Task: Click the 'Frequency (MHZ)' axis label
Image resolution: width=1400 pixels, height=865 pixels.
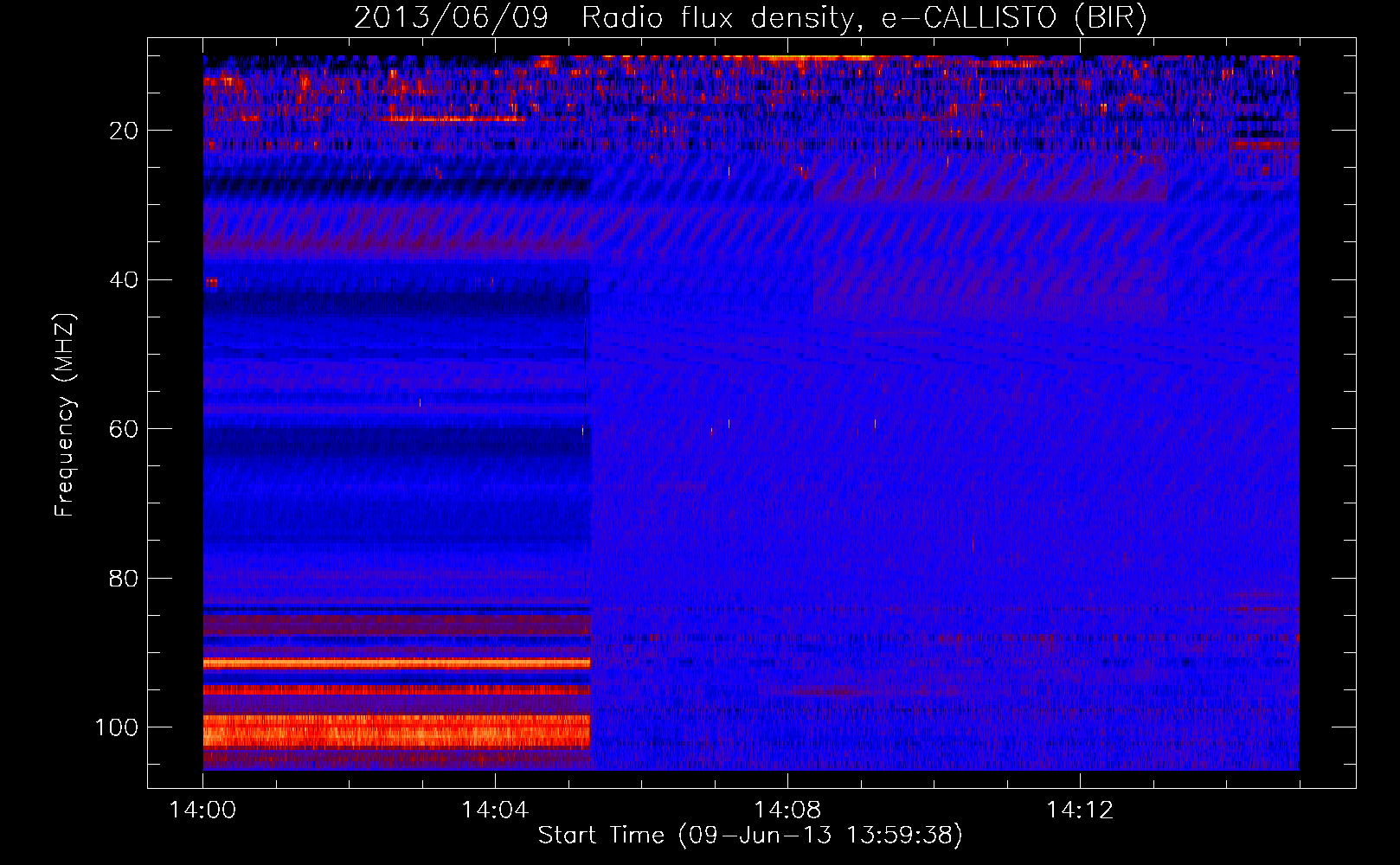Action: coord(65,415)
